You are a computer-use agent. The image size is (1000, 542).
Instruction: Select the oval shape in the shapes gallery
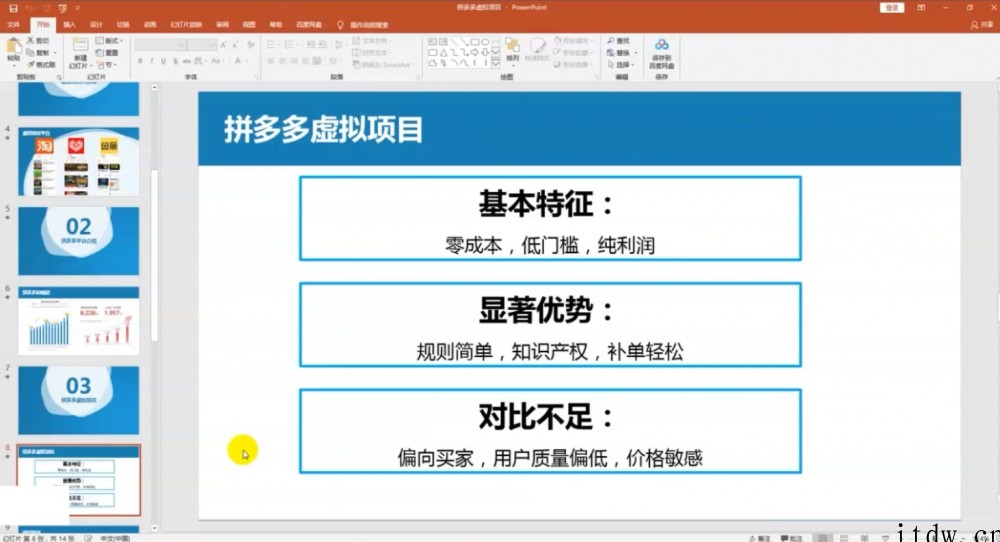tap(485, 42)
